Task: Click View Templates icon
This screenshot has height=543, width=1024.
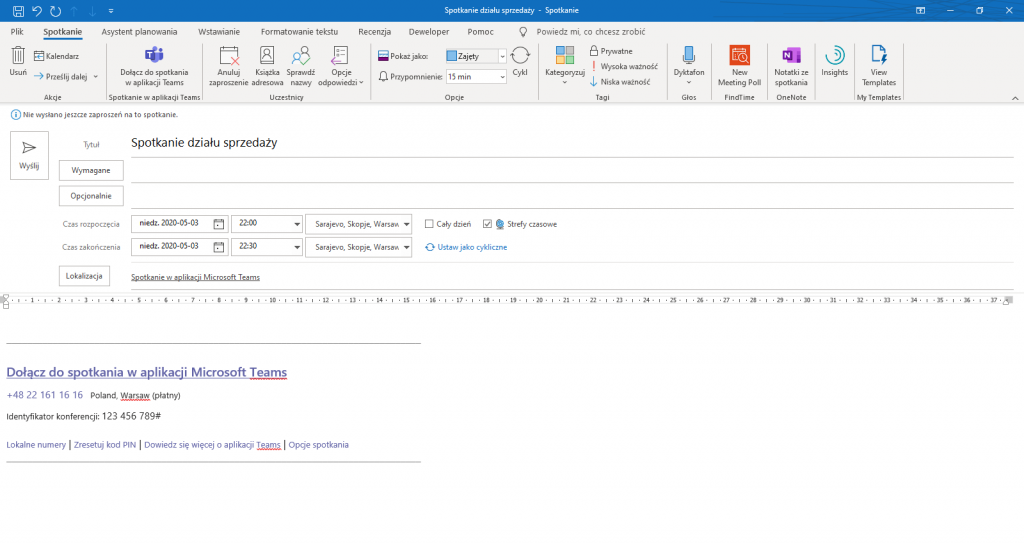Action: click(879, 56)
